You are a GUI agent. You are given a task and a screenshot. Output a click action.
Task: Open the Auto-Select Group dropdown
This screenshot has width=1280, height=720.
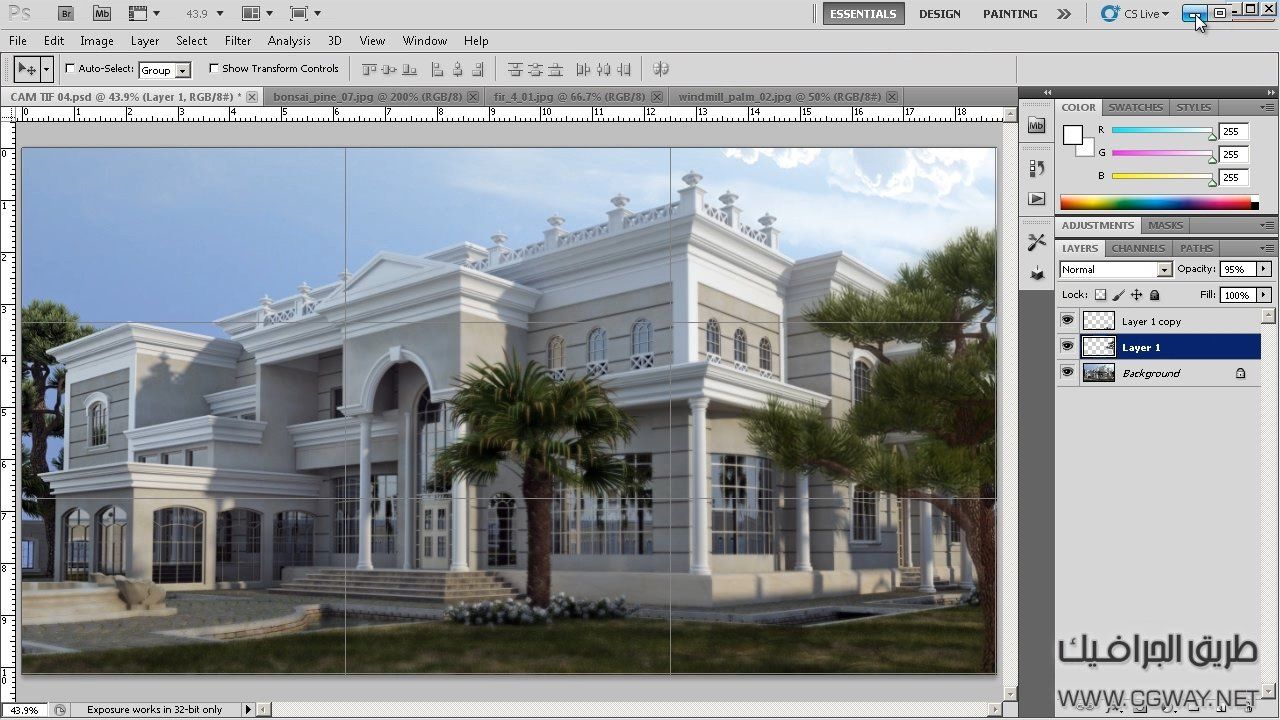(x=183, y=70)
